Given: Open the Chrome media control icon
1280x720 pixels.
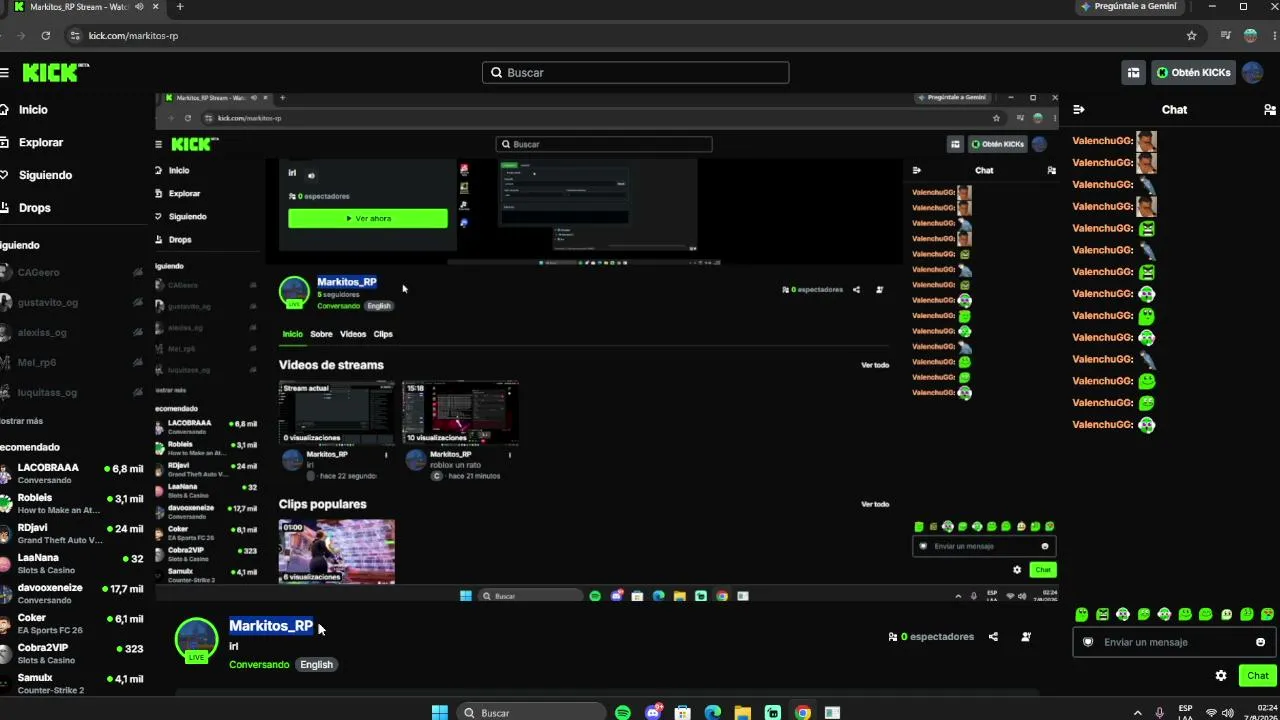Looking at the screenshot, I should (x=1226, y=35).
